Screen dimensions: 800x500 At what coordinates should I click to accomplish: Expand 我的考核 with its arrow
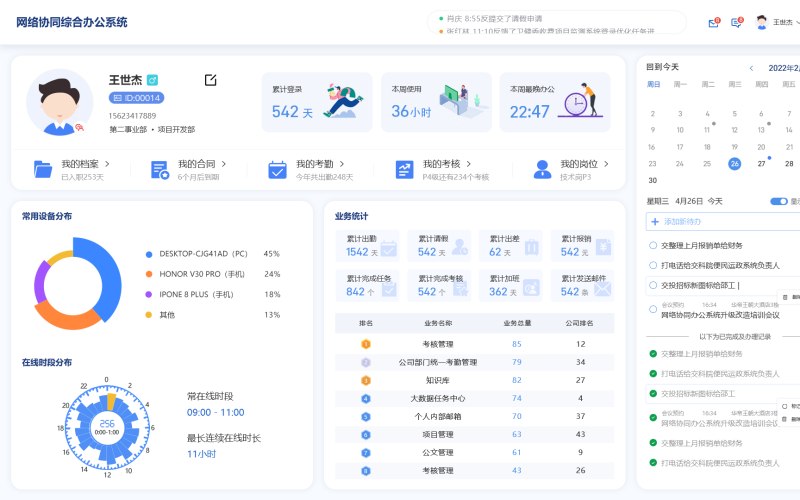click(x=468, y=164)
